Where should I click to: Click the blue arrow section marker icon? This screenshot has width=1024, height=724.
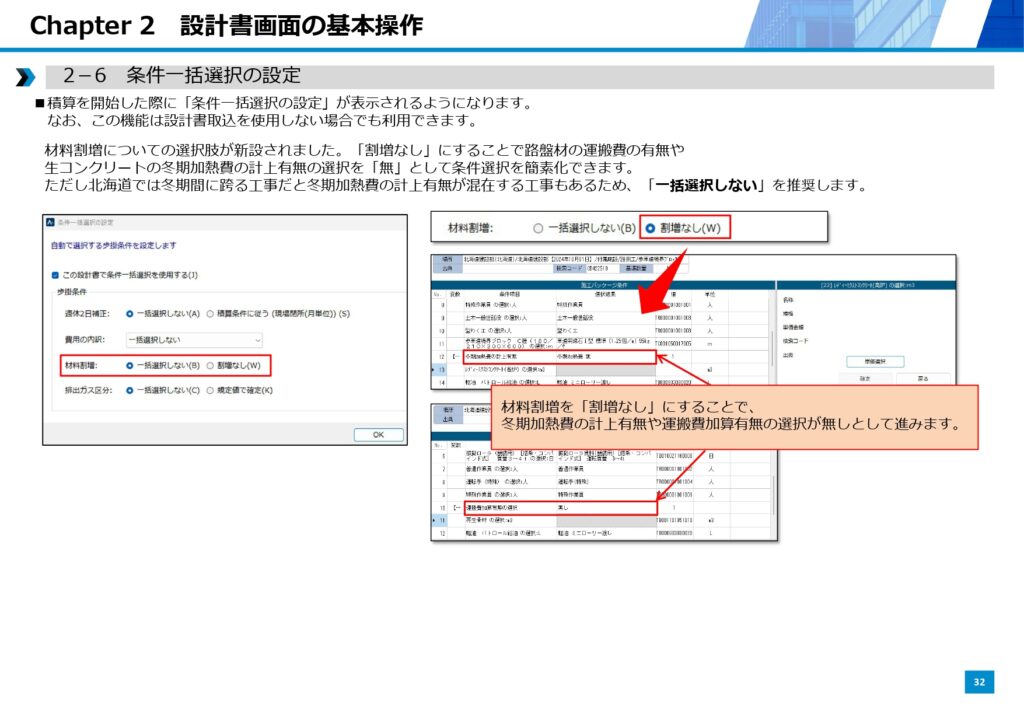pyautogui.click(x=26, y=77)
